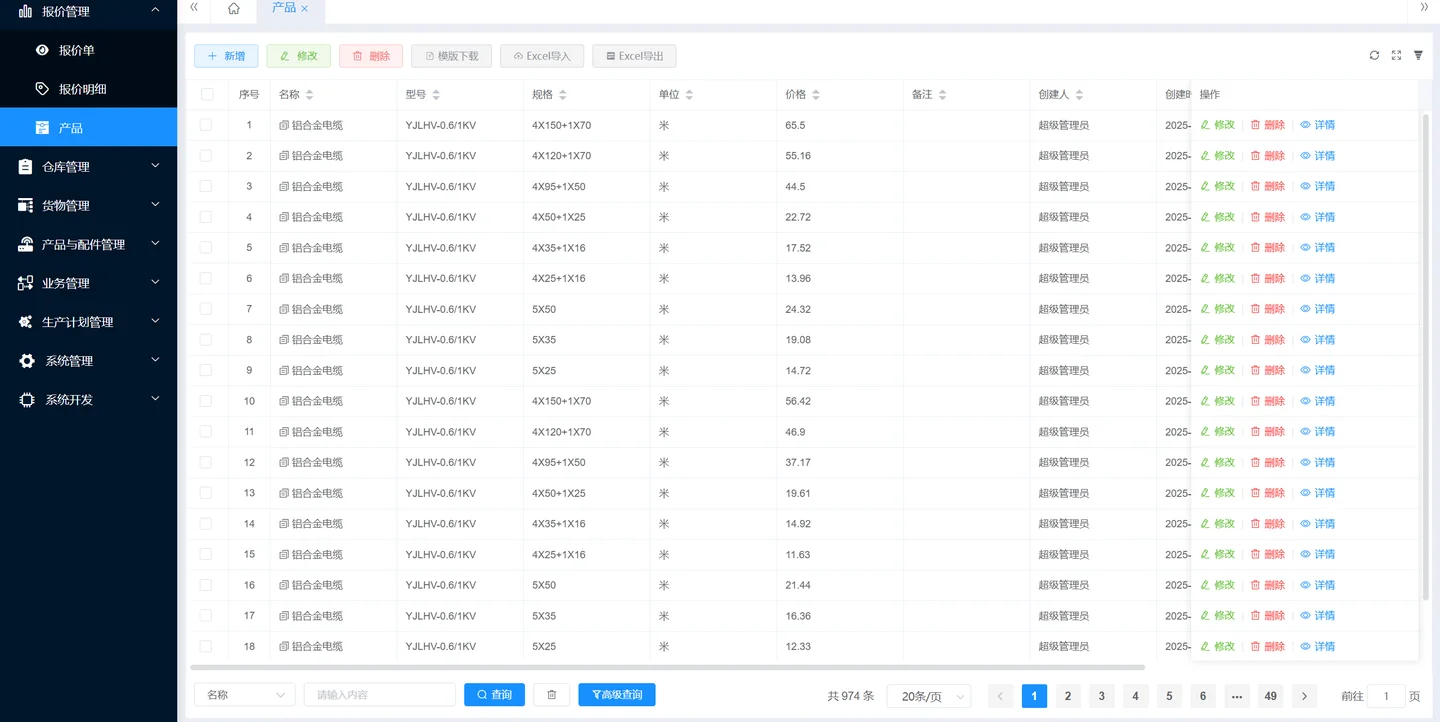
Task: Collapse the 报价管理 menu chevron
Action: [155, 10]
